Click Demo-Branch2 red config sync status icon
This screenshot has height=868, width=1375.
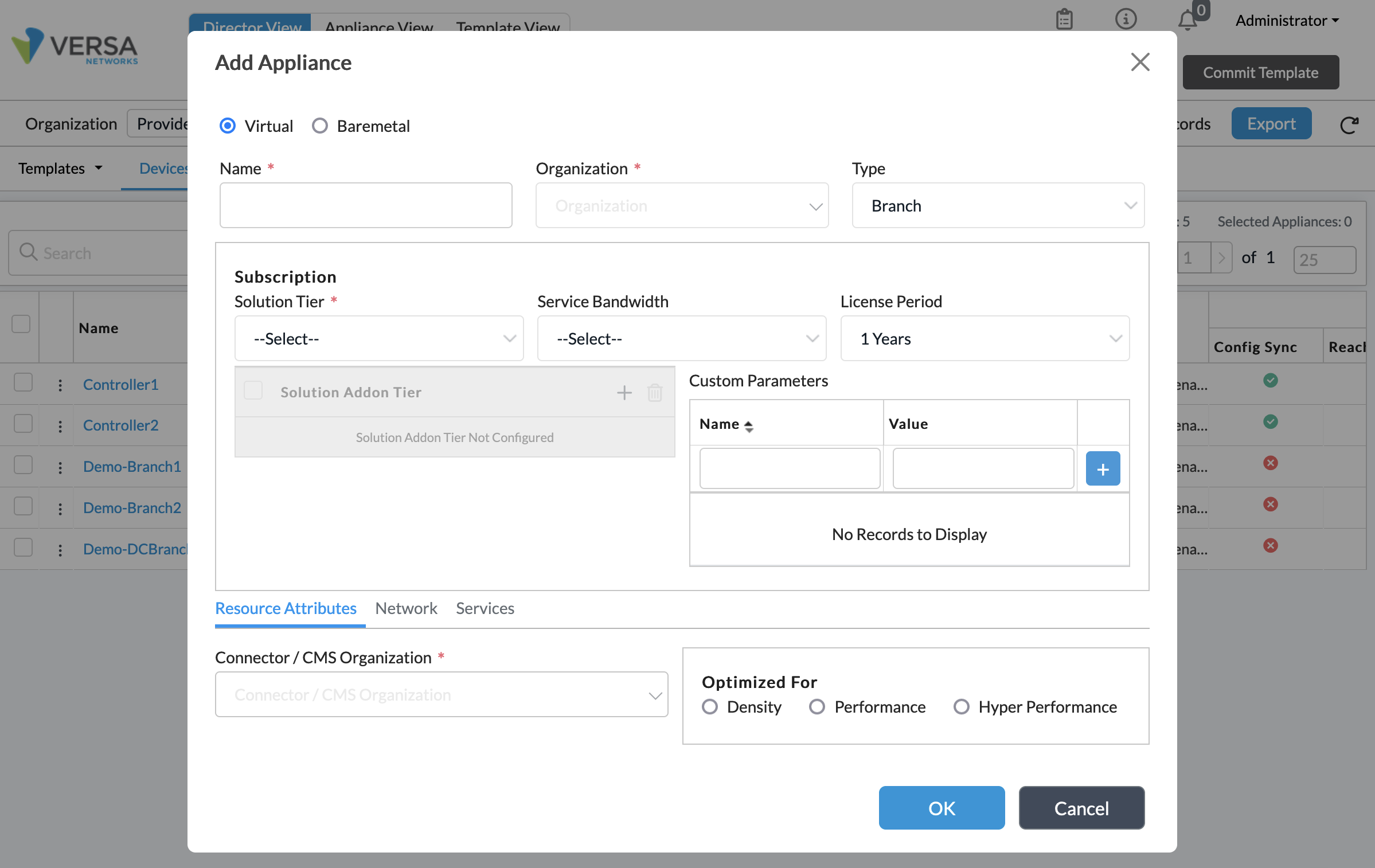1271,504
